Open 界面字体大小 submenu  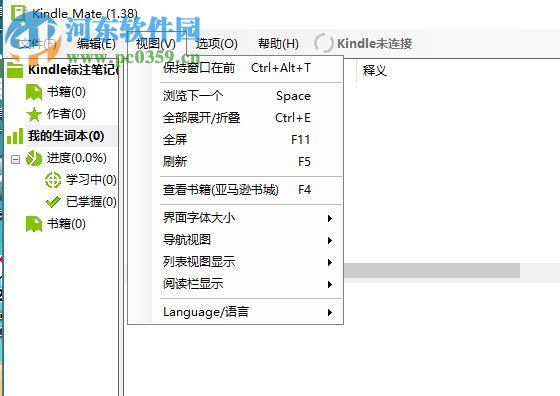point(236,218)
